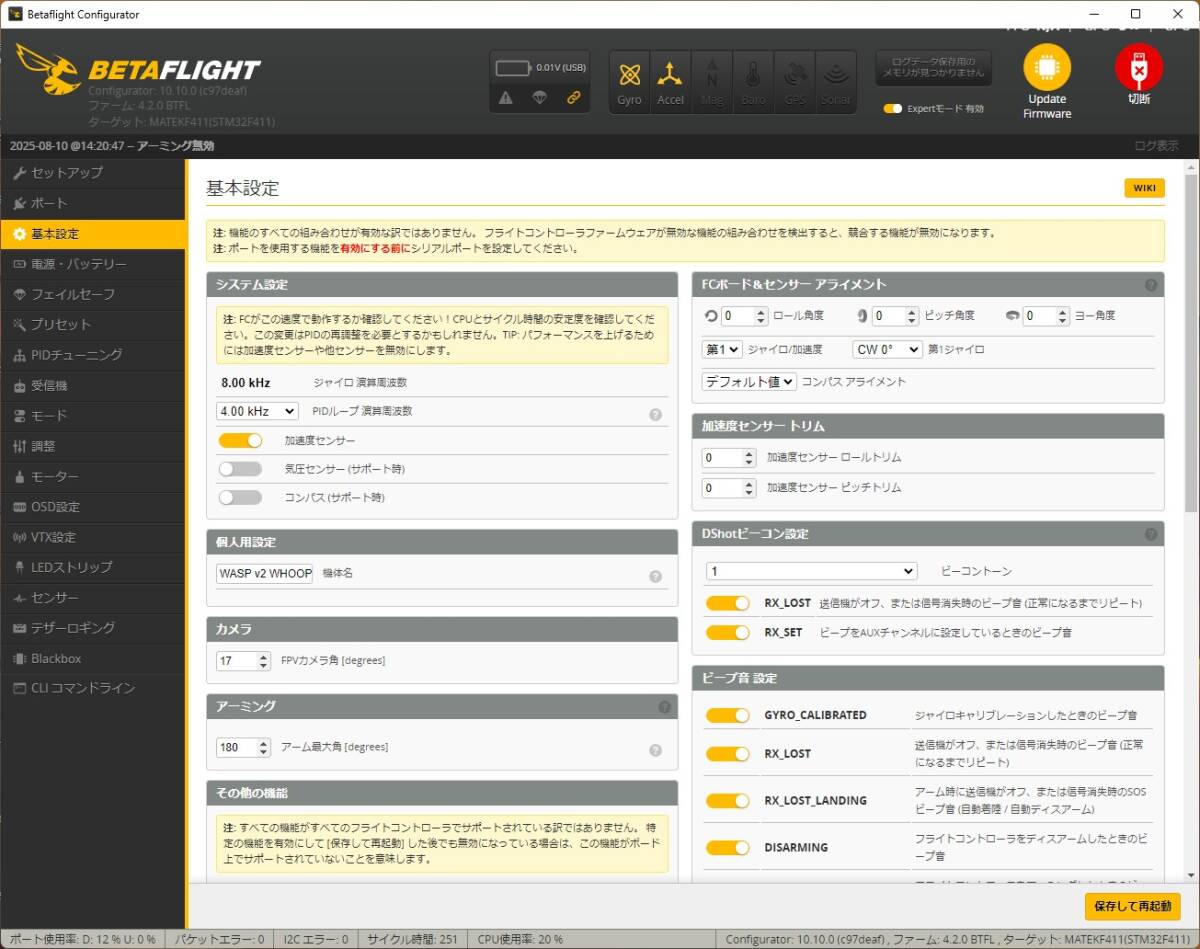Viewport: 1200px width, 949px height.
Task: Open OSD設定 tab
Action: 93,507
